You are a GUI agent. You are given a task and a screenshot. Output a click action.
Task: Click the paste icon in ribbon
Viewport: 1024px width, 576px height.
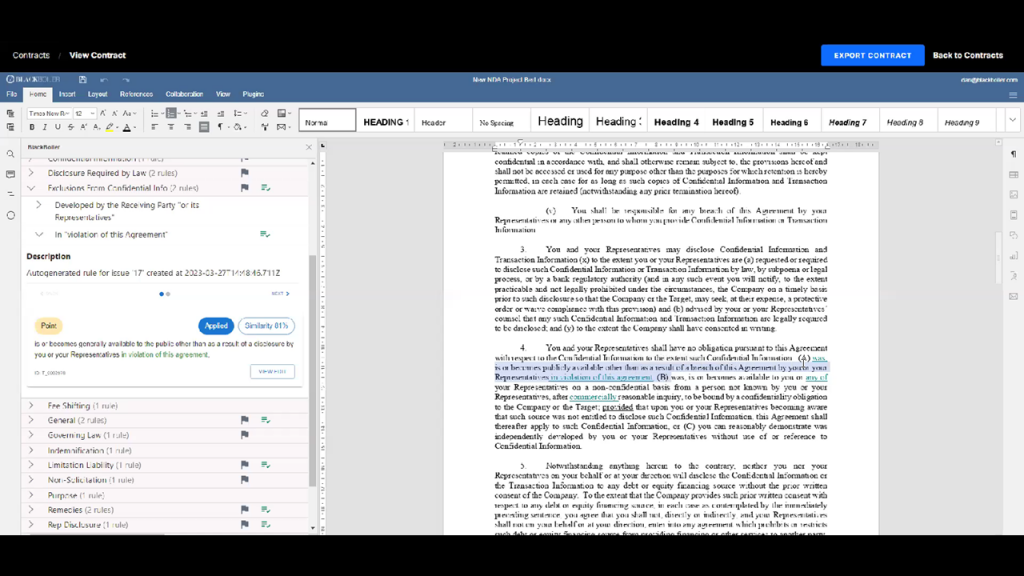pyautogui.click(x=10, y=127)
